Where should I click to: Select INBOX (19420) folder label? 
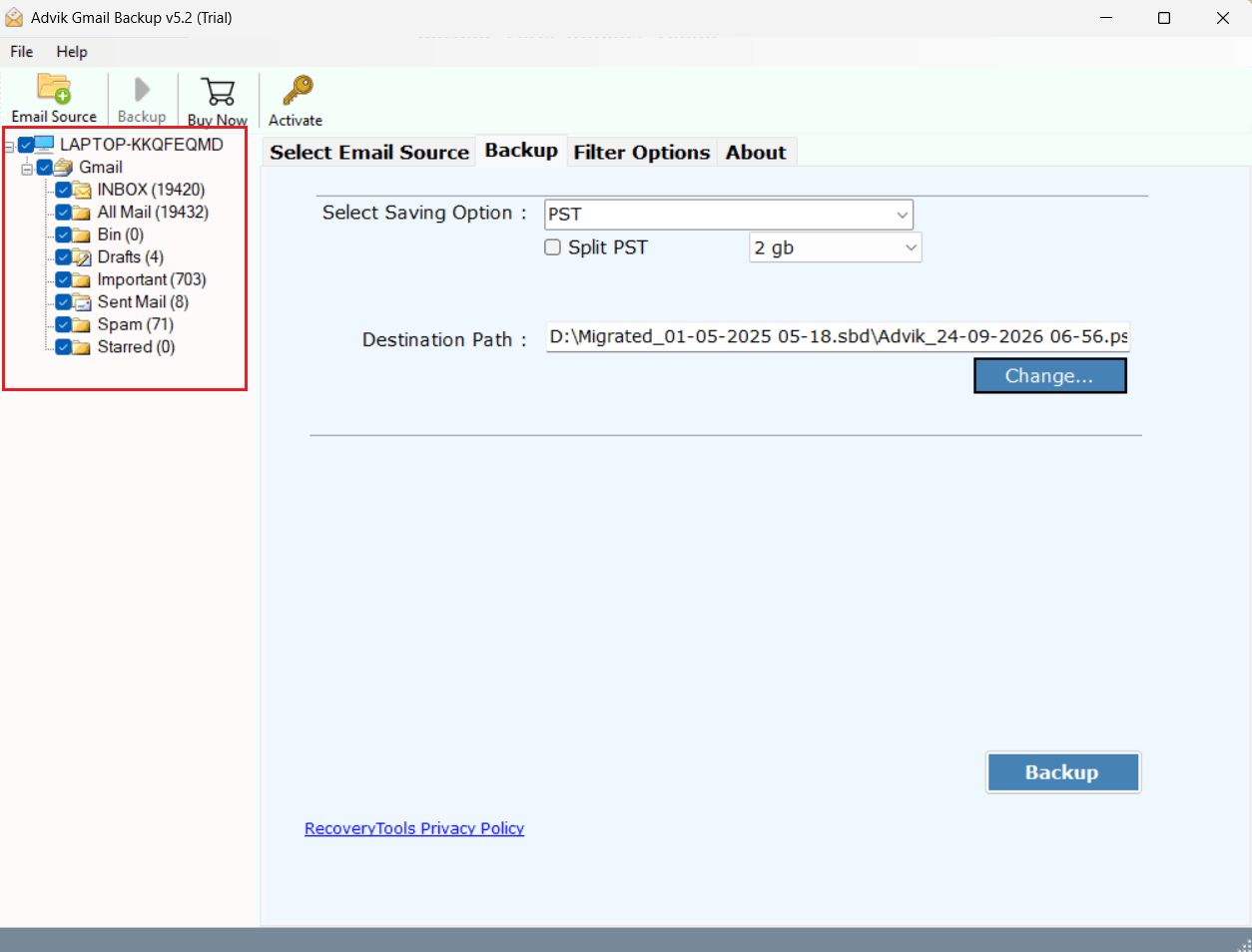tap(151, 190)
